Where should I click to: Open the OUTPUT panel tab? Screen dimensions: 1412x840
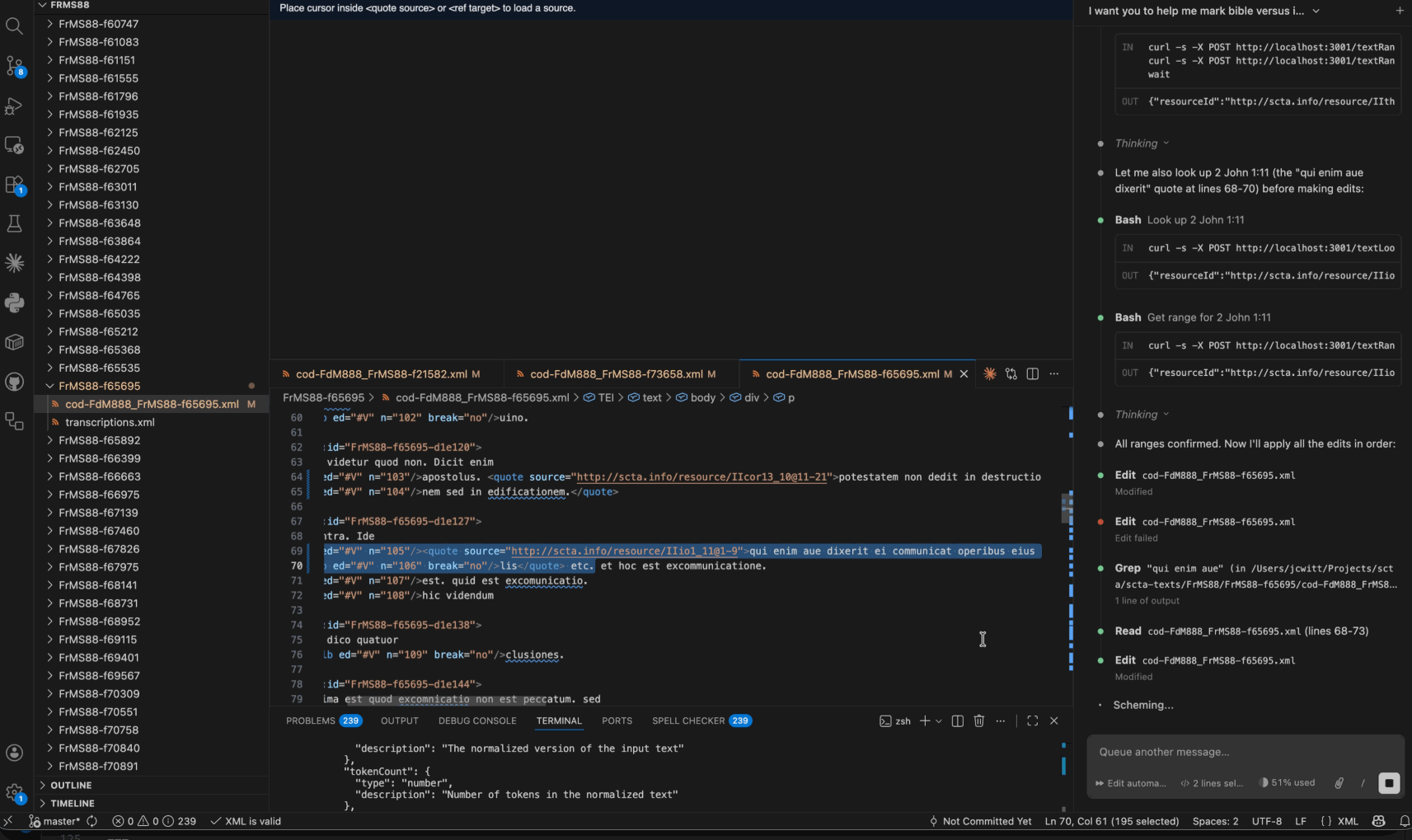tap(400, 721)
